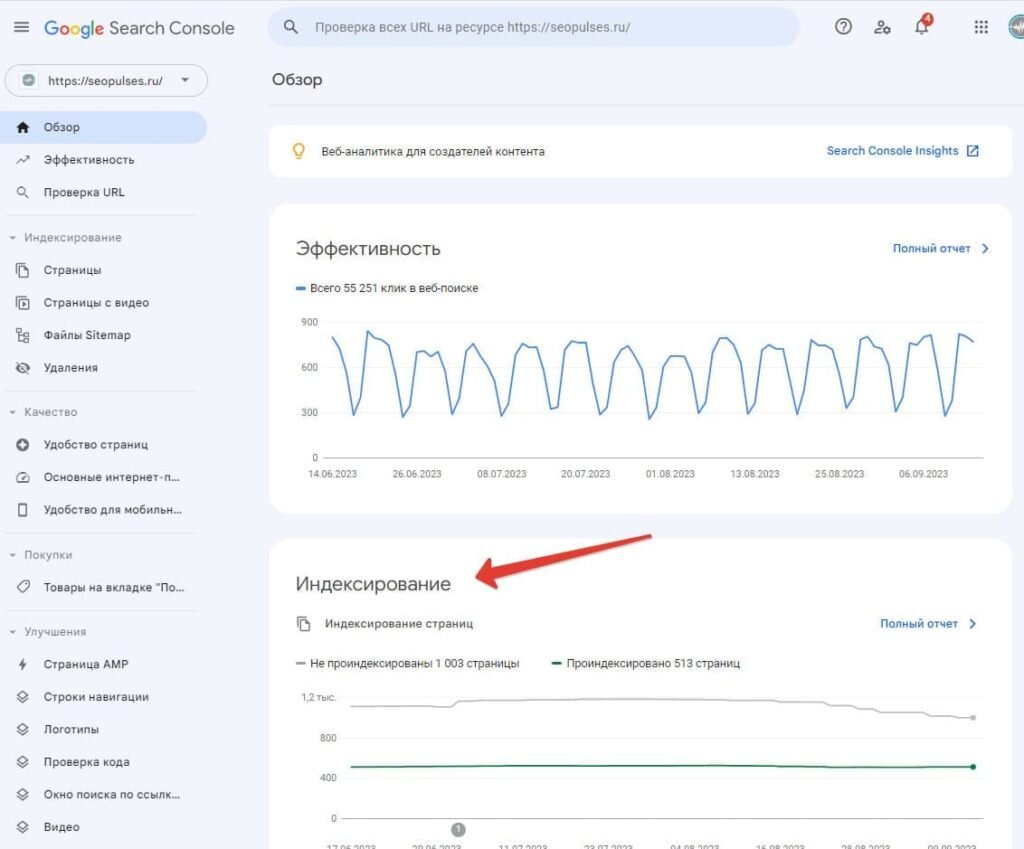Click the Google Search Console logo
The width and height of the screenshot is (1024, 849).
point(138,28)
